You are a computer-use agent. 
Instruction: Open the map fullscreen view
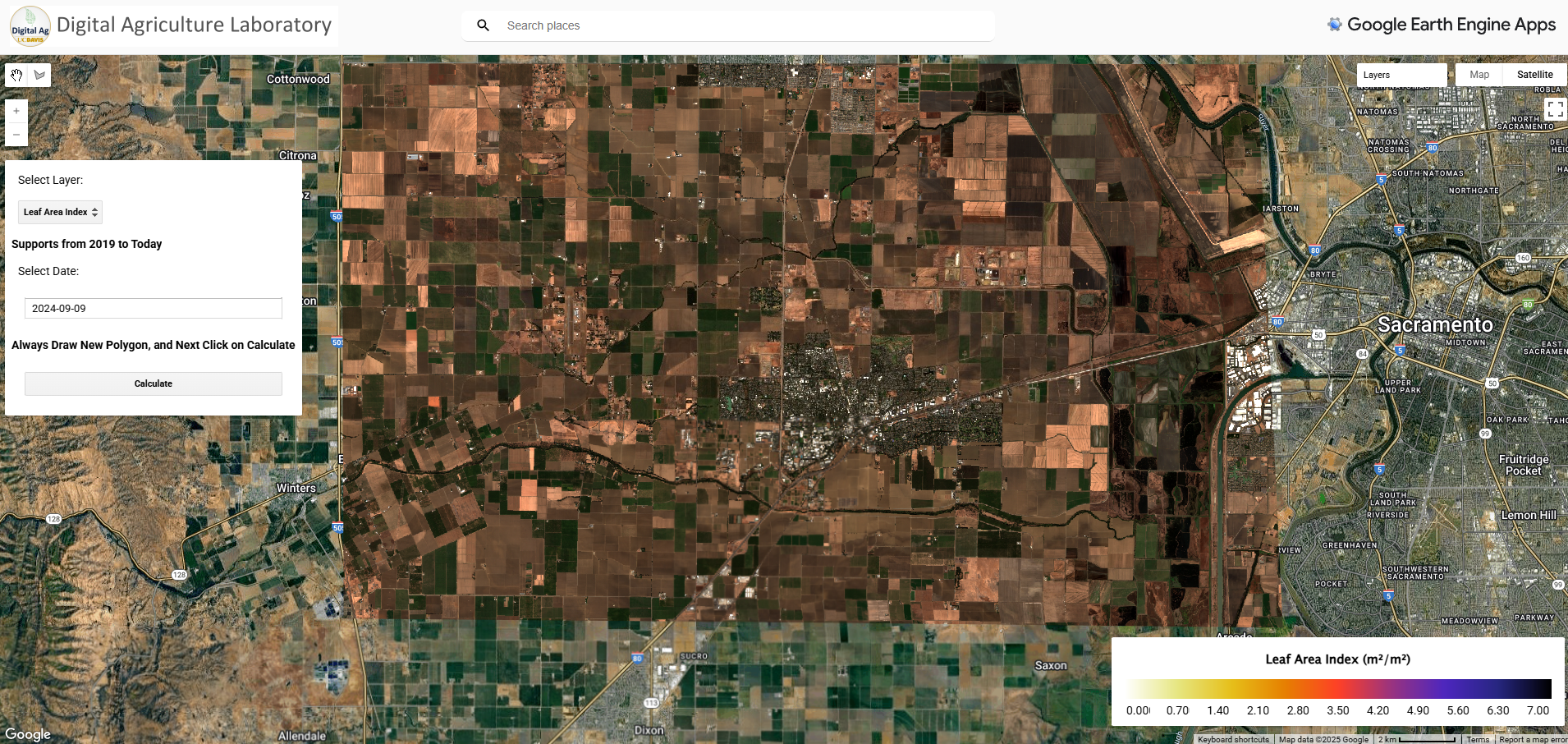click(x=1555, y=108)
